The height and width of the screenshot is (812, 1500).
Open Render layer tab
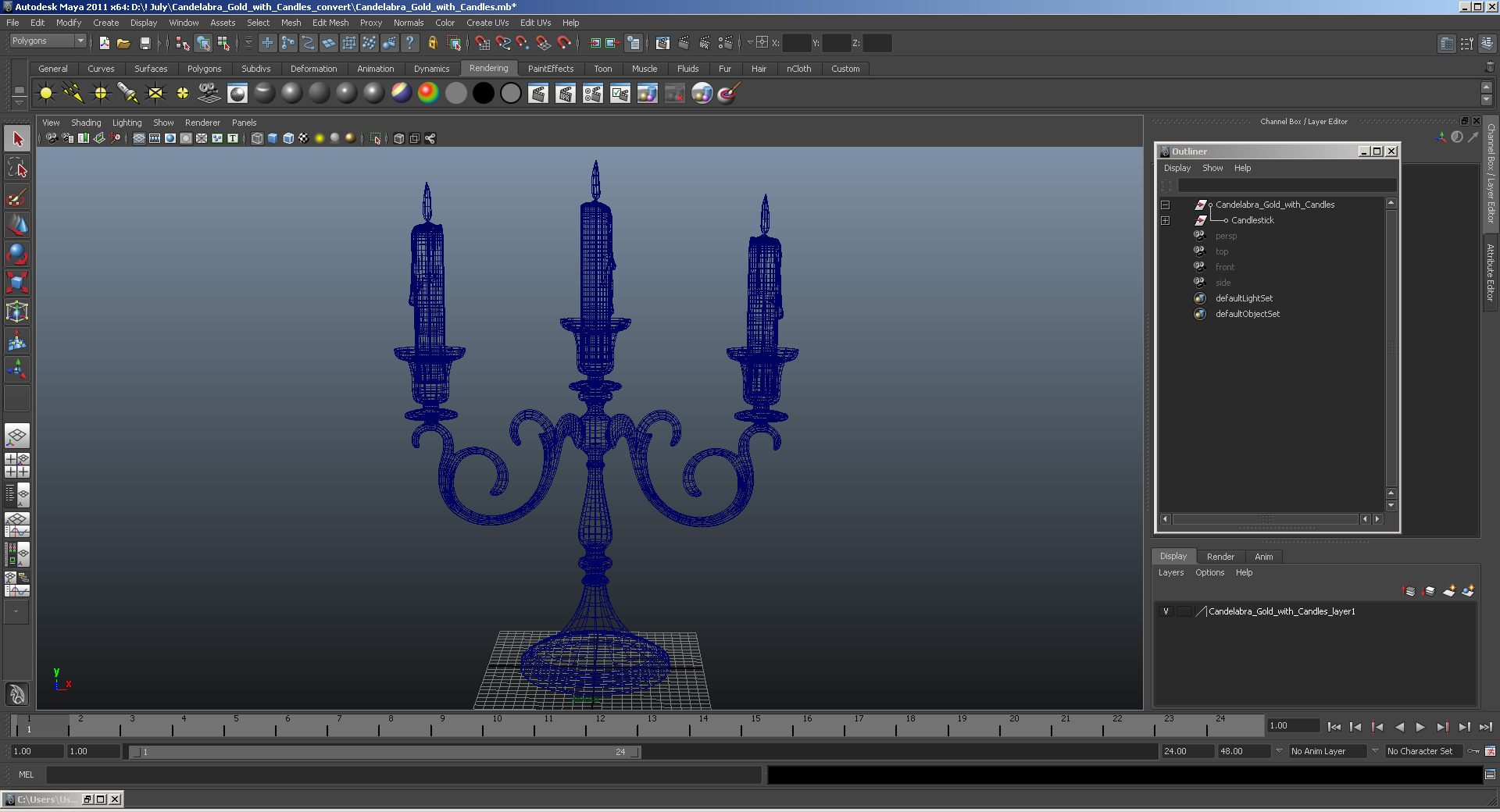pyautogui.click(x=1220, y=557)
